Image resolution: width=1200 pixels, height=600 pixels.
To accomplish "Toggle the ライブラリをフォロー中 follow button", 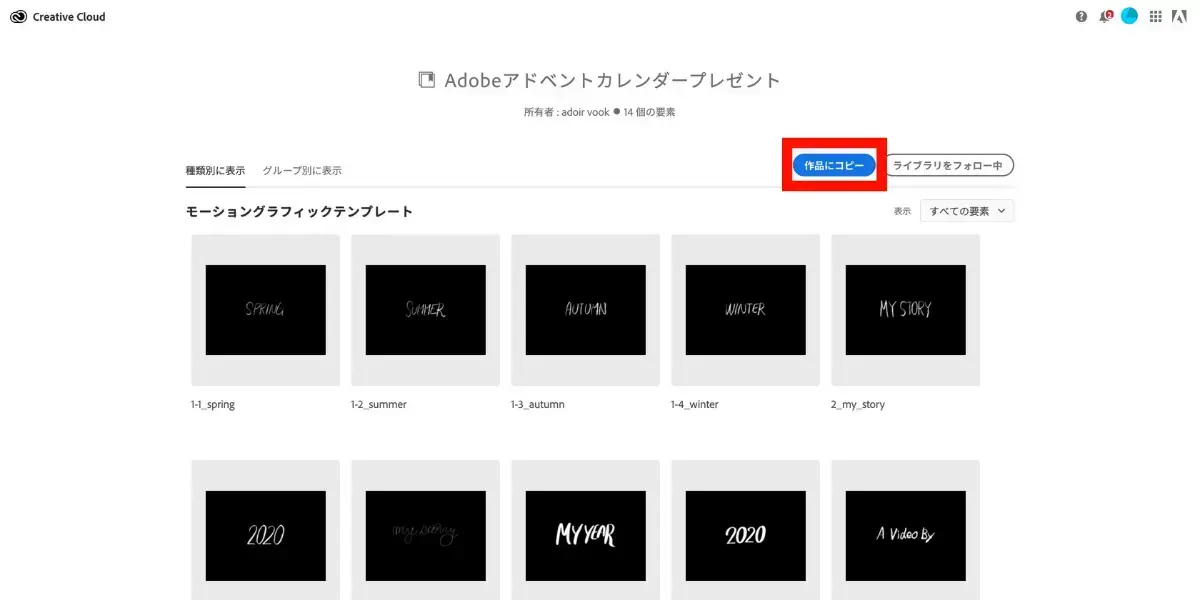I will click(950, 165).
